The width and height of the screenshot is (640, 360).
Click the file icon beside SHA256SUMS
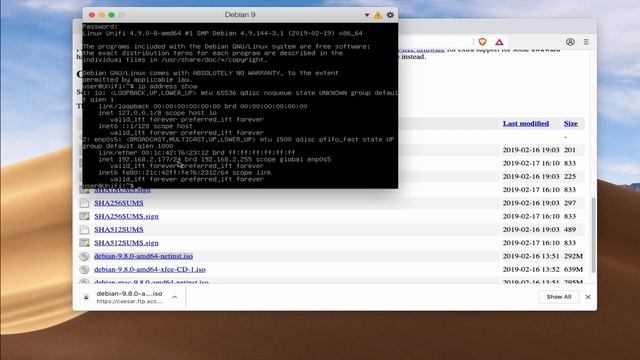point(84,203)
